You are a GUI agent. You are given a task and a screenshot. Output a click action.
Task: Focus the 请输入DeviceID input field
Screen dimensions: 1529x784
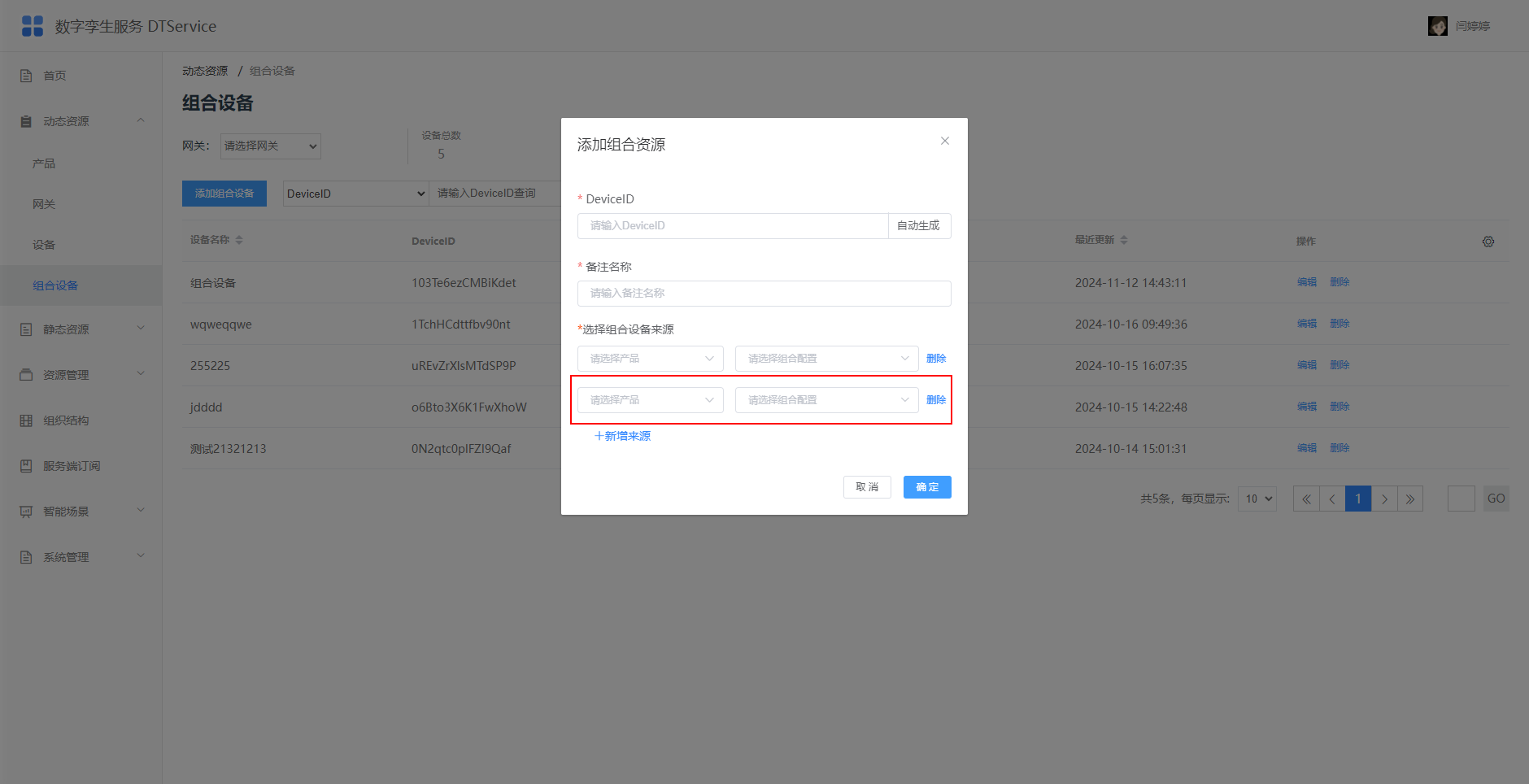pyautogui.click(x=733, y=226)
